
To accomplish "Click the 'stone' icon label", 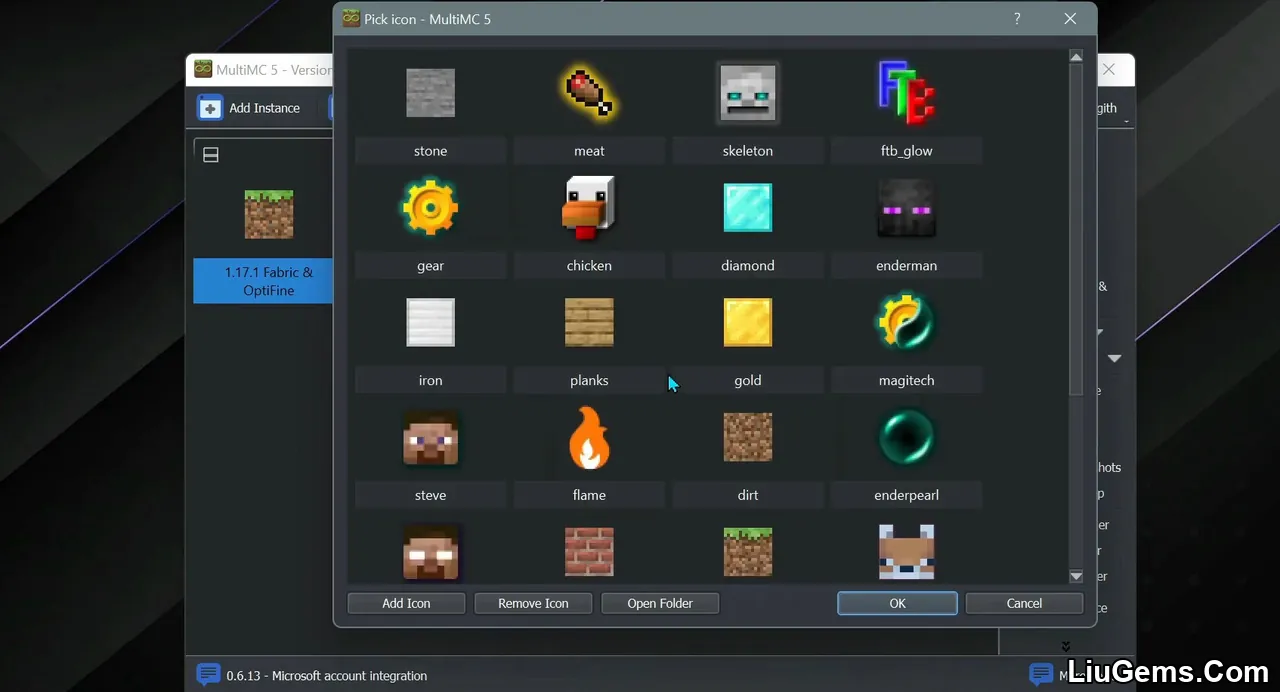I will coord(430,151).
